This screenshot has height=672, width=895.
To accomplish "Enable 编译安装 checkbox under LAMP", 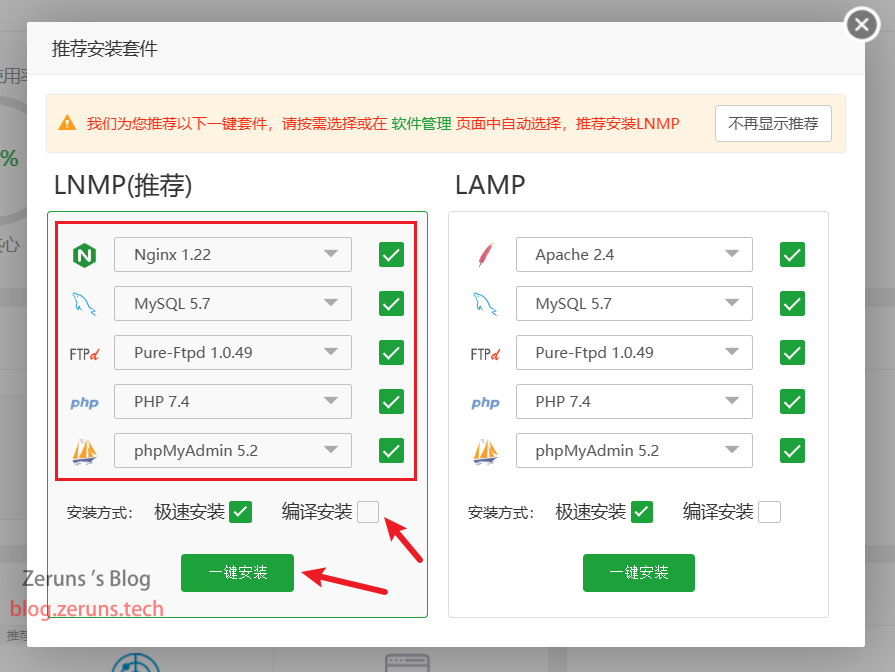I will (x=769, y=512).
